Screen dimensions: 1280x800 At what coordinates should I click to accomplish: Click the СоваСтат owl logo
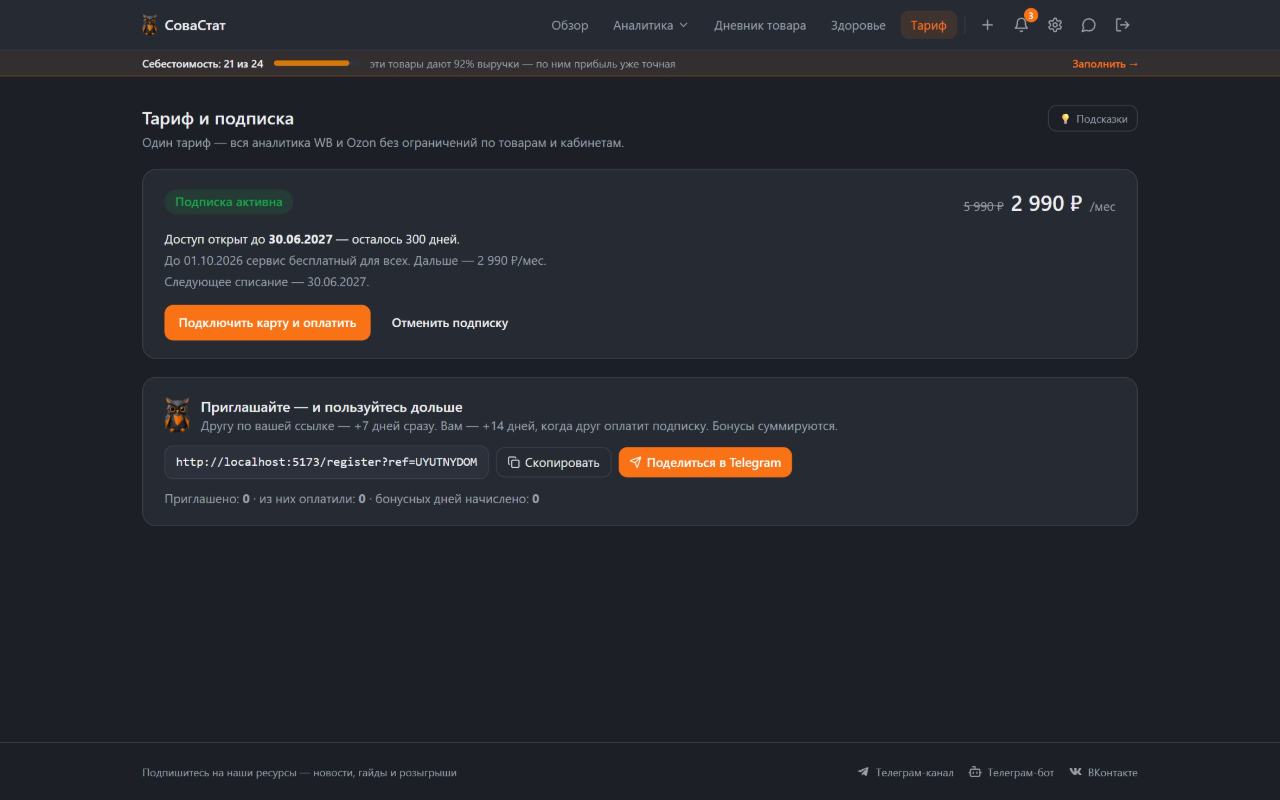click(x=150, y=25)
